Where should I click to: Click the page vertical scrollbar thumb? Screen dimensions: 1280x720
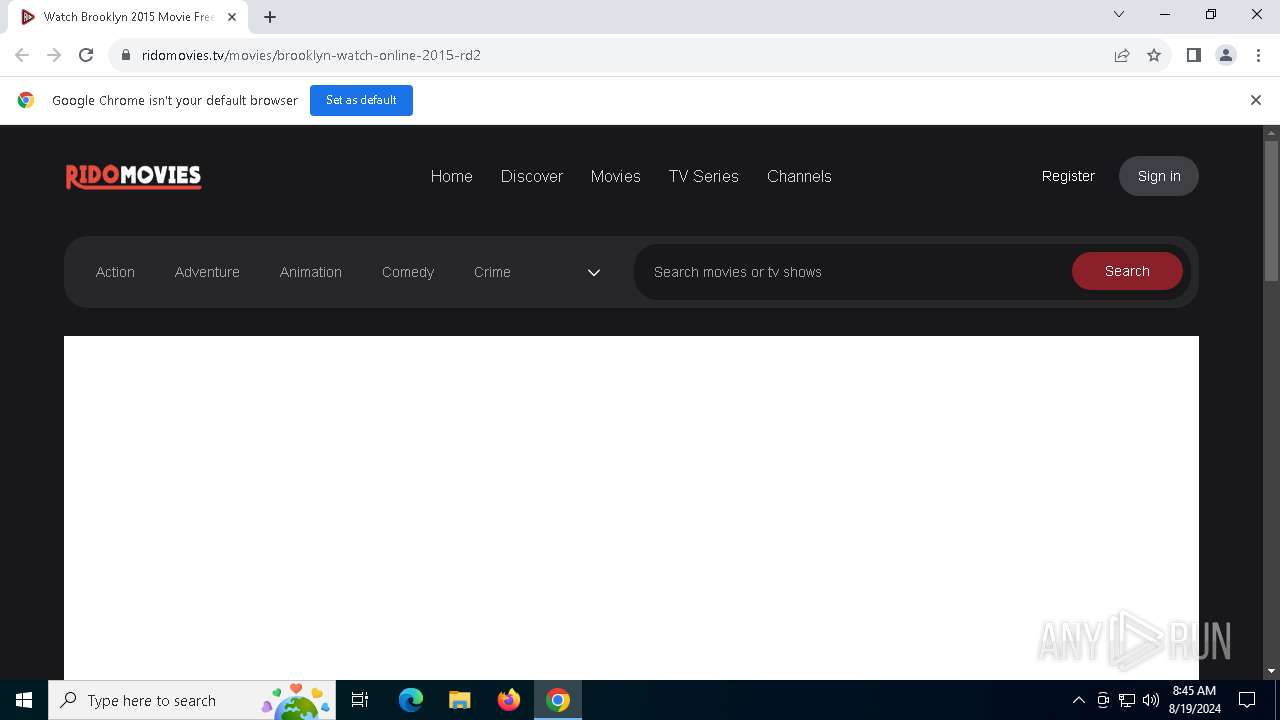point(1272,210)
